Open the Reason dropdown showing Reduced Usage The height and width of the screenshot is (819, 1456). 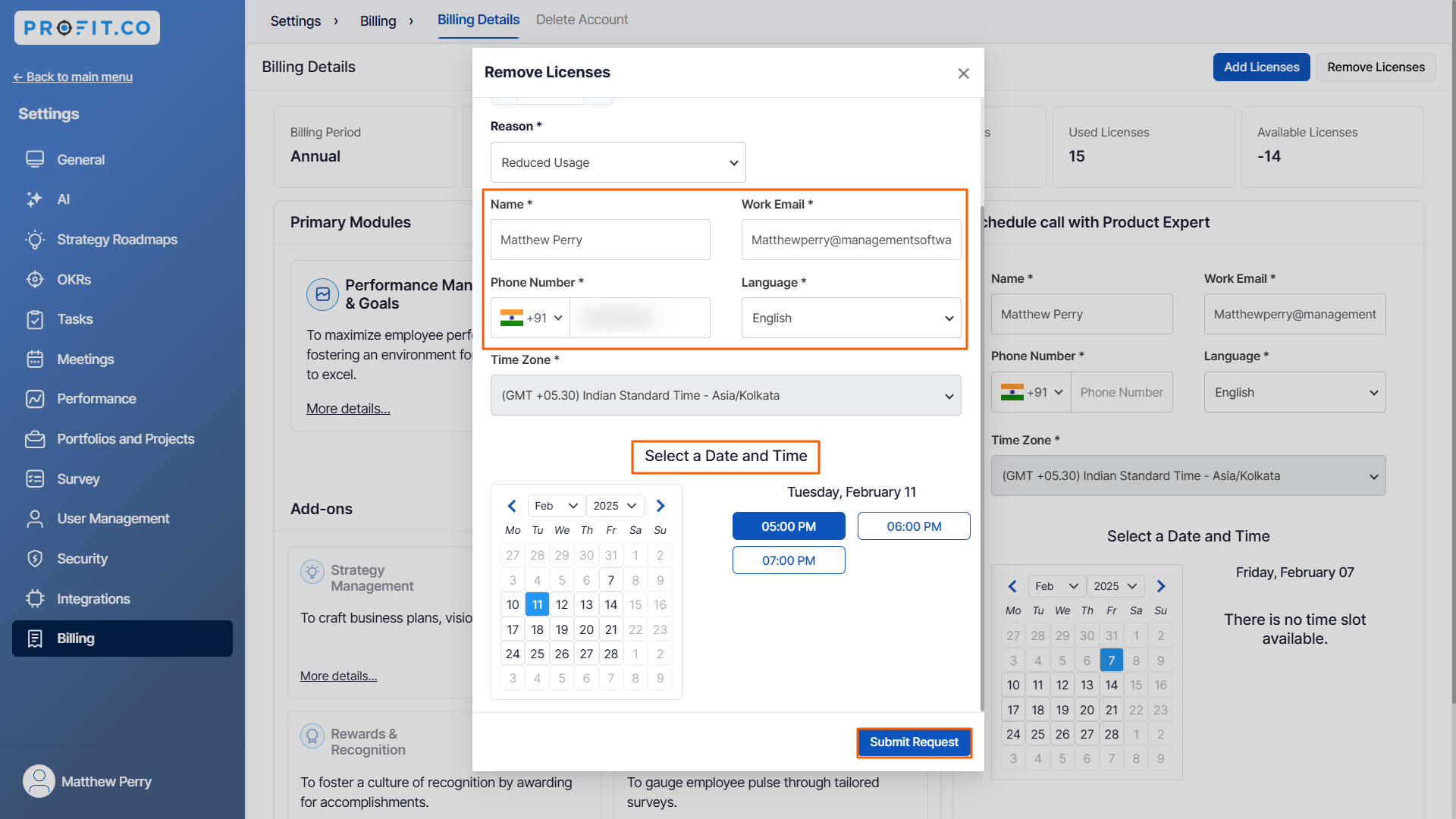pyautogui.click(x=618, y=162)
